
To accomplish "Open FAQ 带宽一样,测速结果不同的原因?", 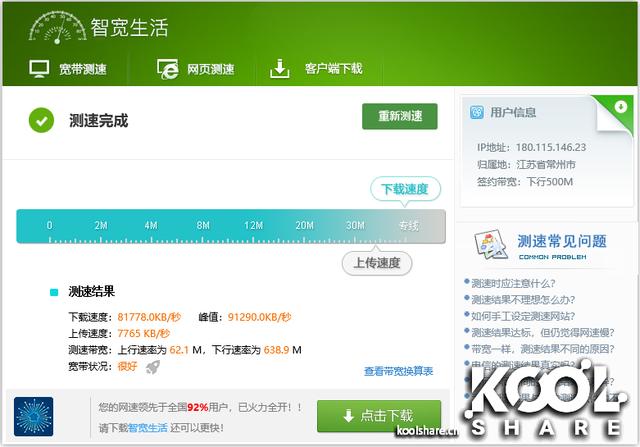I will pyautogui.click(x=542, y=349).
